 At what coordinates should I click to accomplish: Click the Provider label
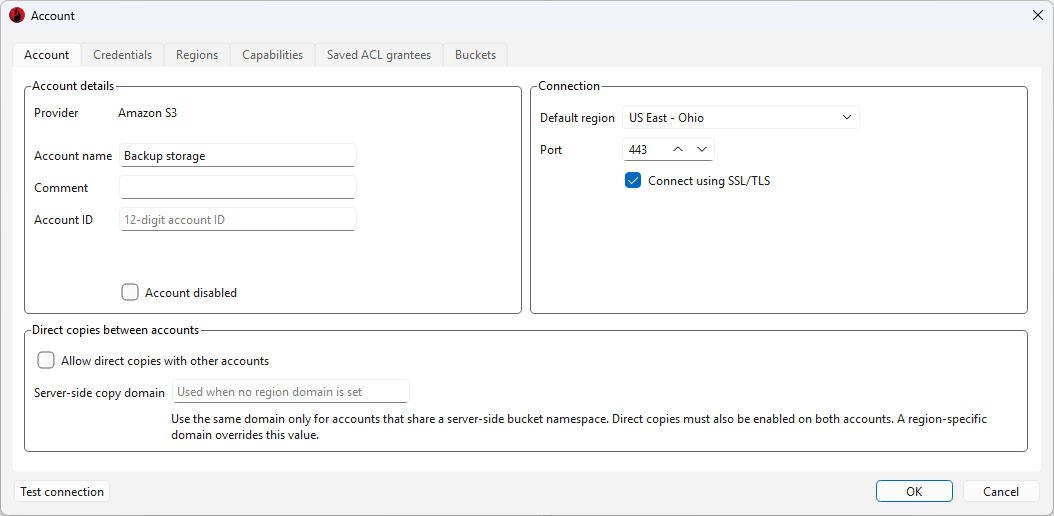pos(56,113)
